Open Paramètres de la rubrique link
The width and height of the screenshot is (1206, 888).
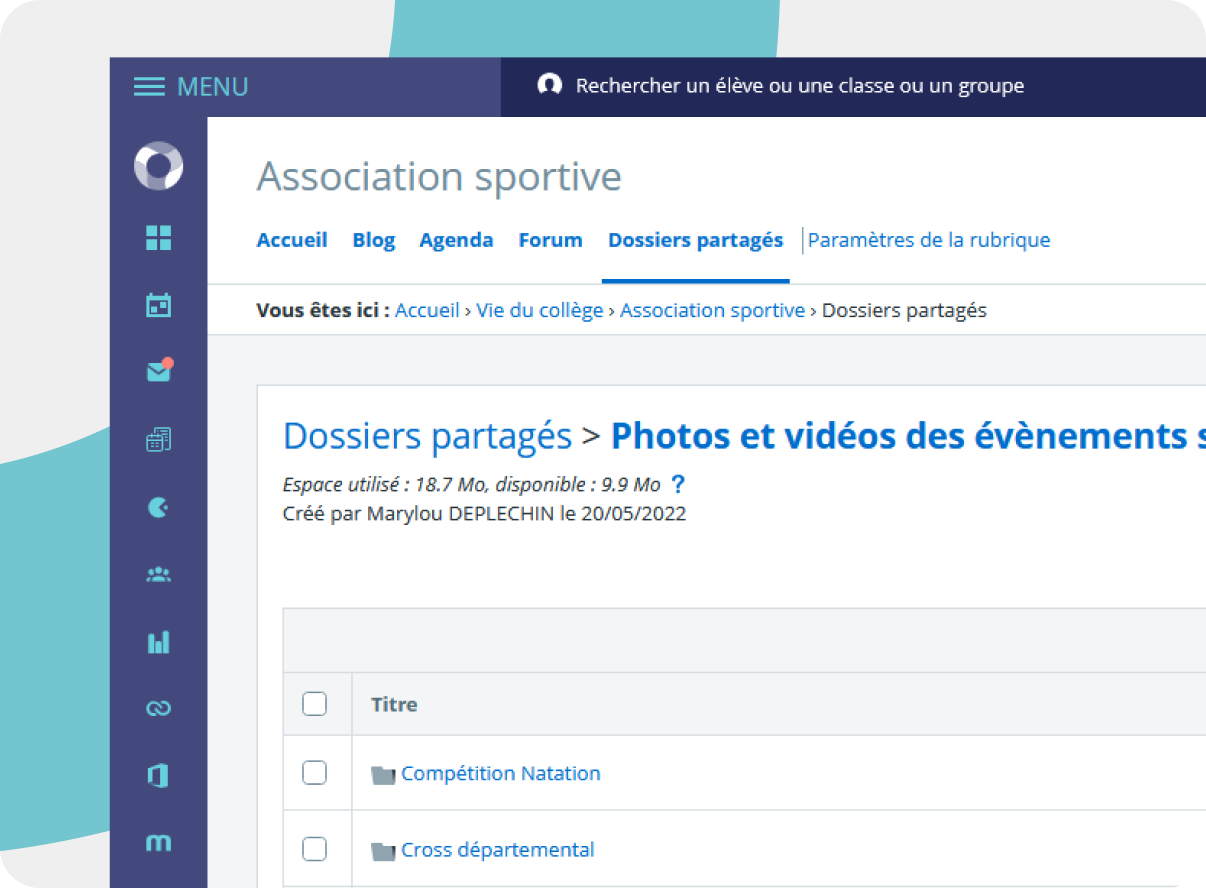[929, 240]
